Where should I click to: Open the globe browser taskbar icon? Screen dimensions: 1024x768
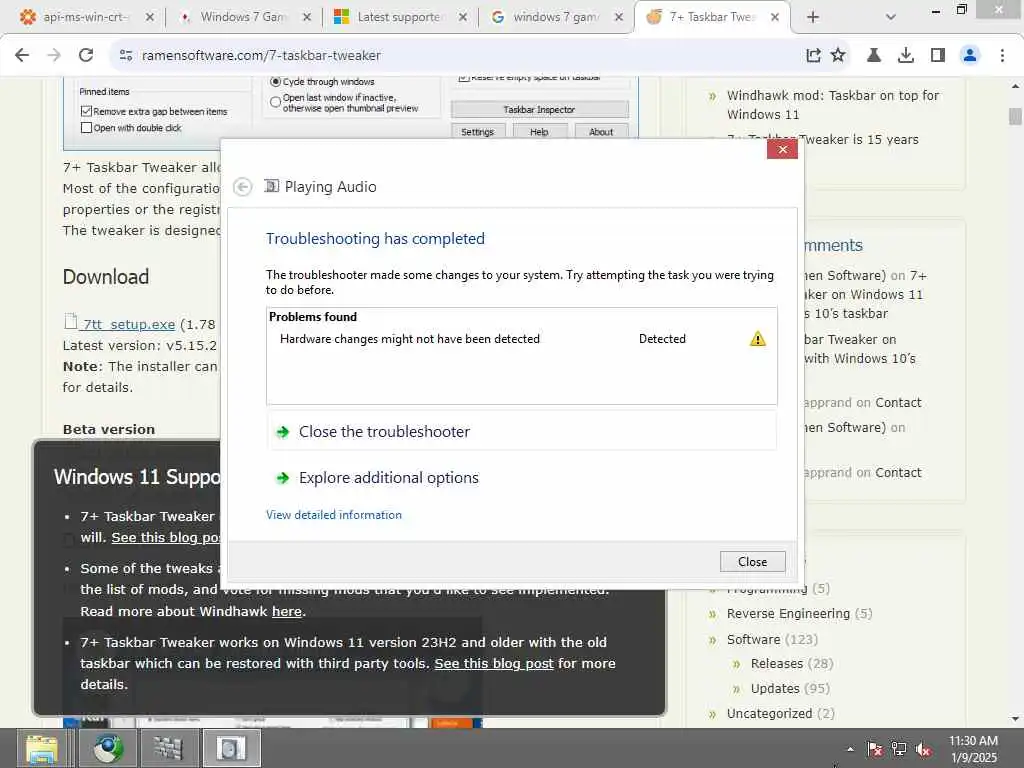[x=108, y=748]
